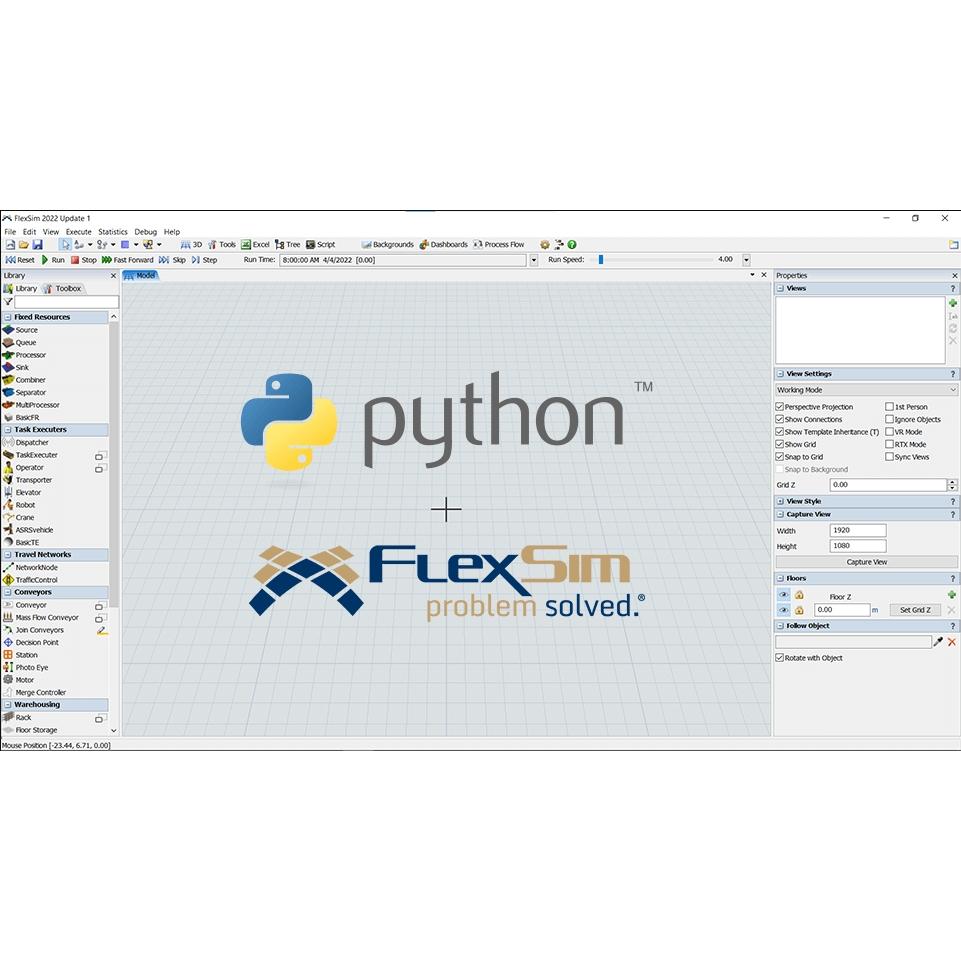Click Fast Forward button
Viewport: 961px width, 961px height.
click(127, 260)
